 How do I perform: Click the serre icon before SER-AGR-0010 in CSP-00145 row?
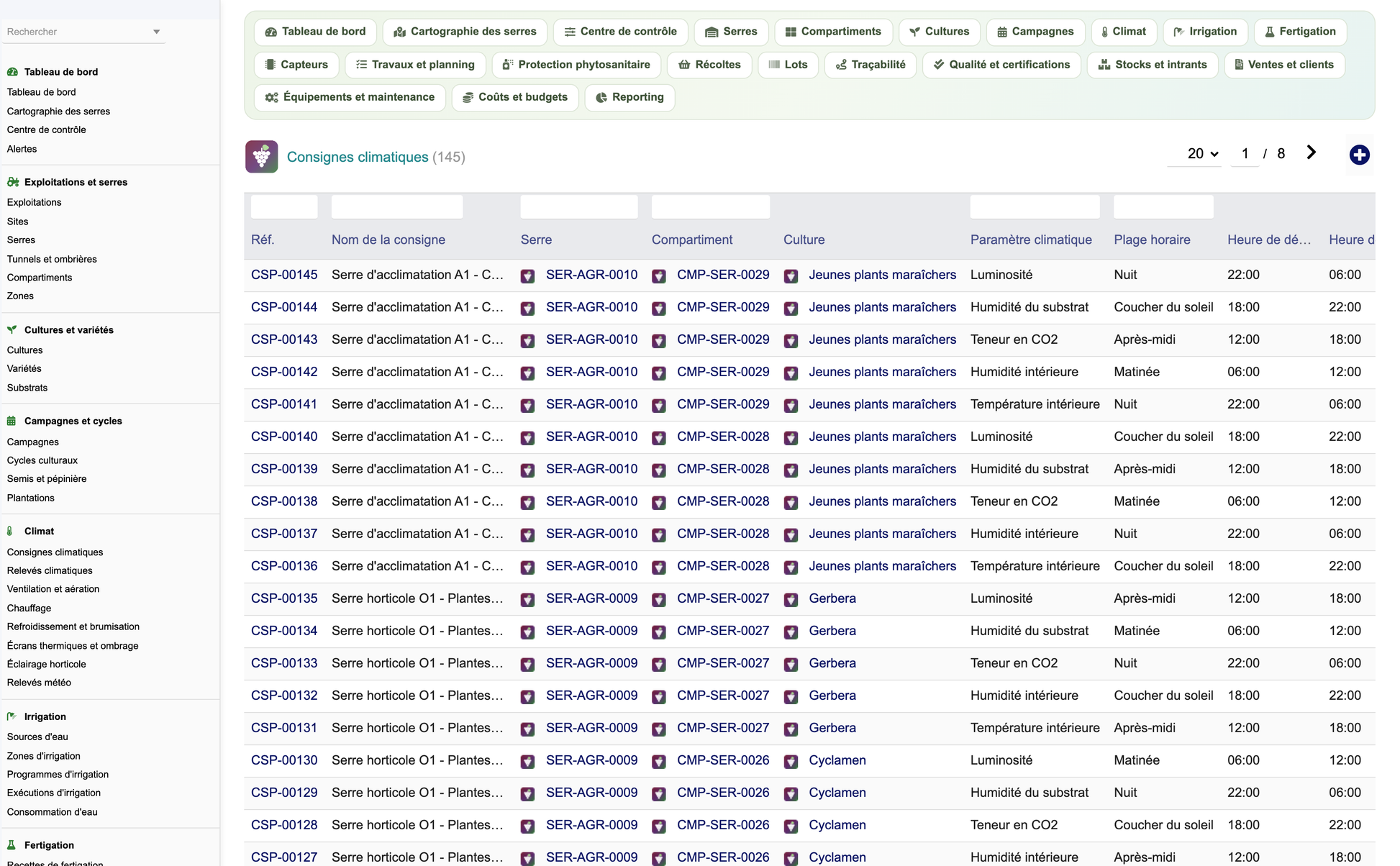[x=527, y=275]
